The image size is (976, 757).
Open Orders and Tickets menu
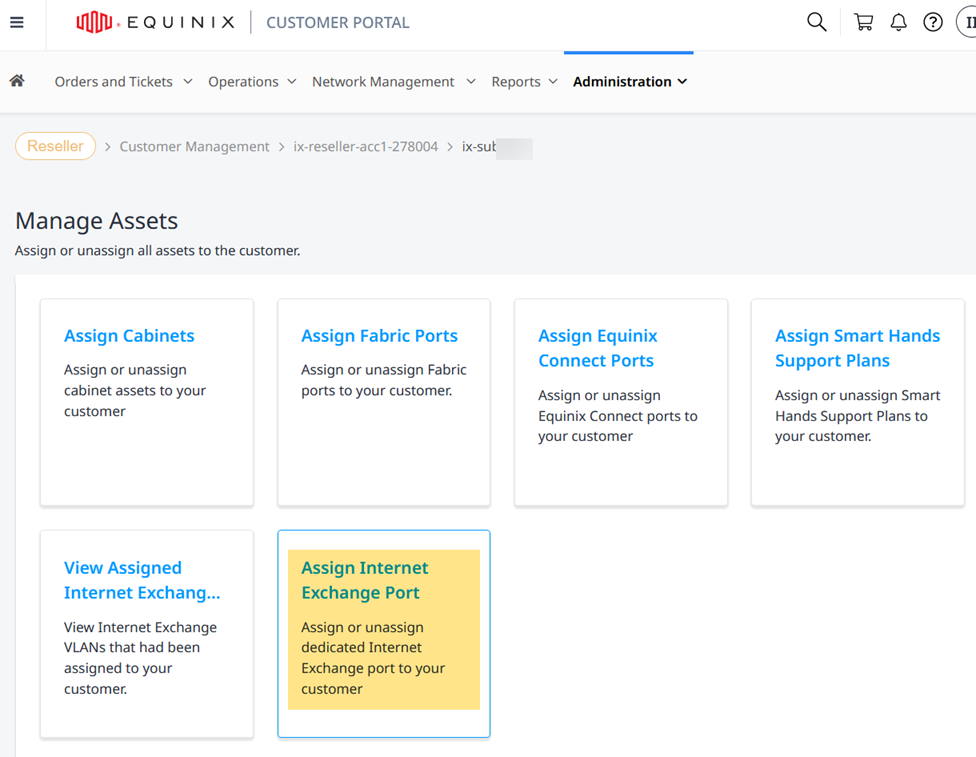114,82
